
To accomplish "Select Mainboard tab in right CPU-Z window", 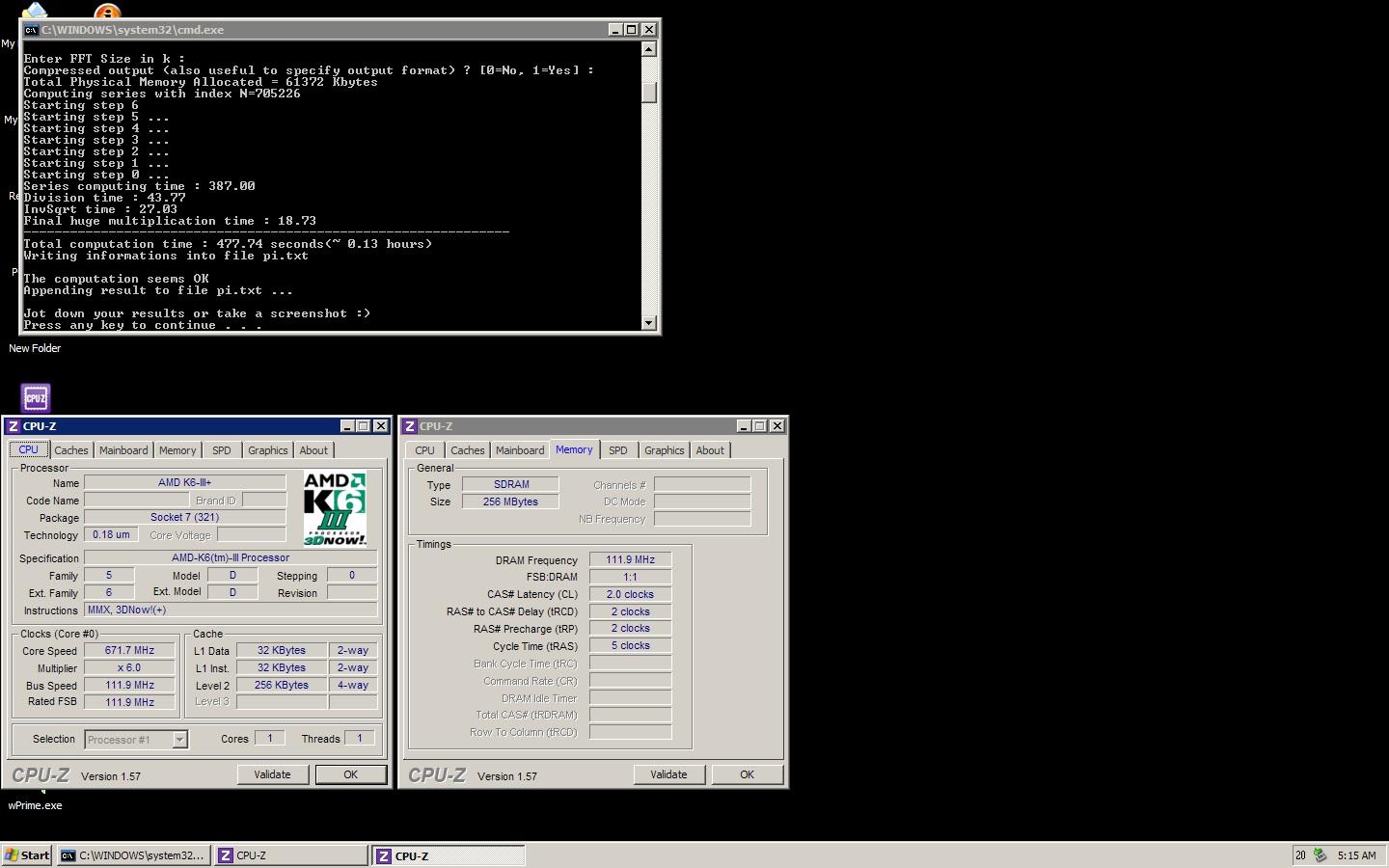I will 520,450.
